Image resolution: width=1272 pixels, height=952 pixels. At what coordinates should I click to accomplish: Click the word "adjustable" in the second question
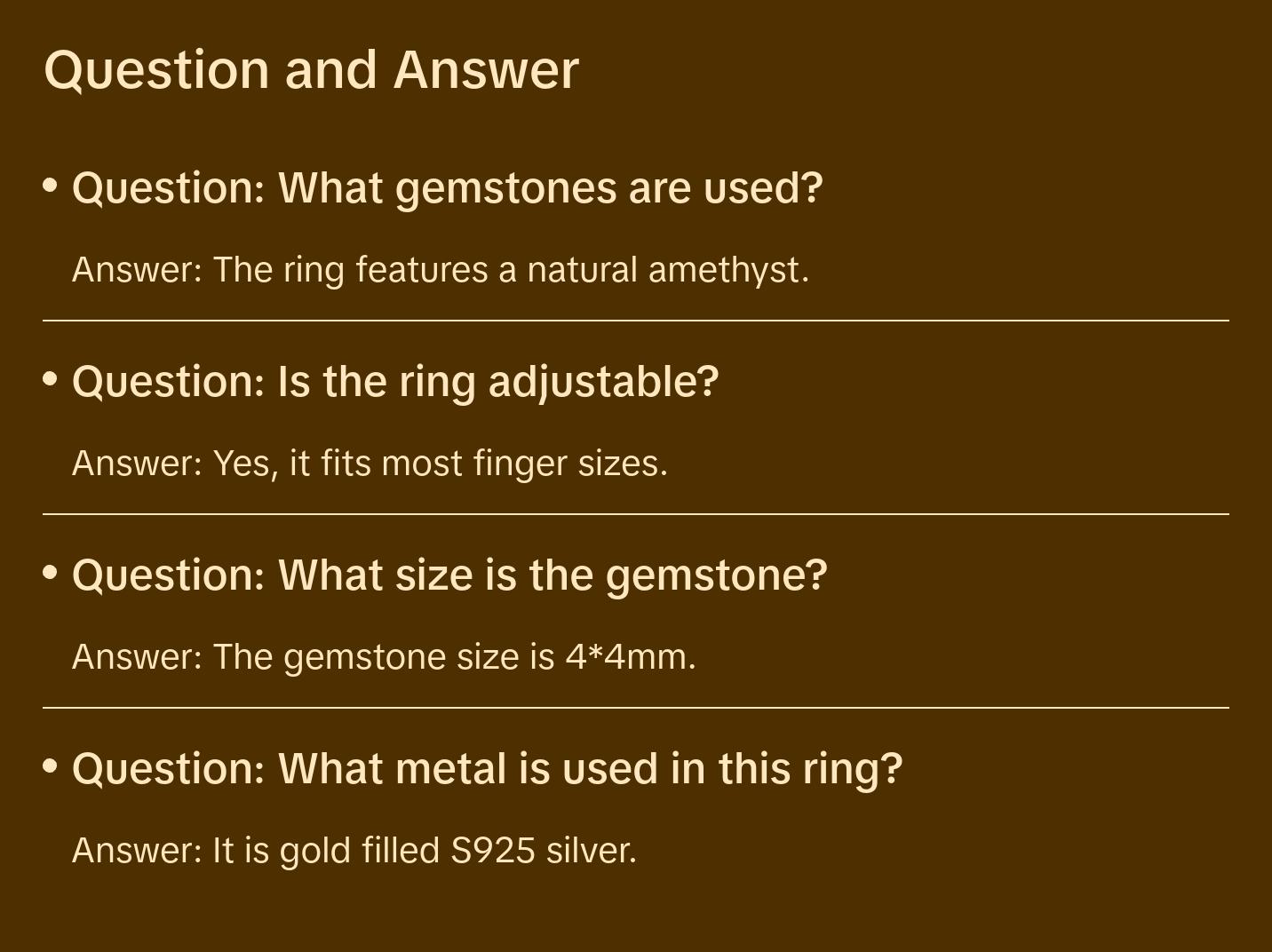603,382
